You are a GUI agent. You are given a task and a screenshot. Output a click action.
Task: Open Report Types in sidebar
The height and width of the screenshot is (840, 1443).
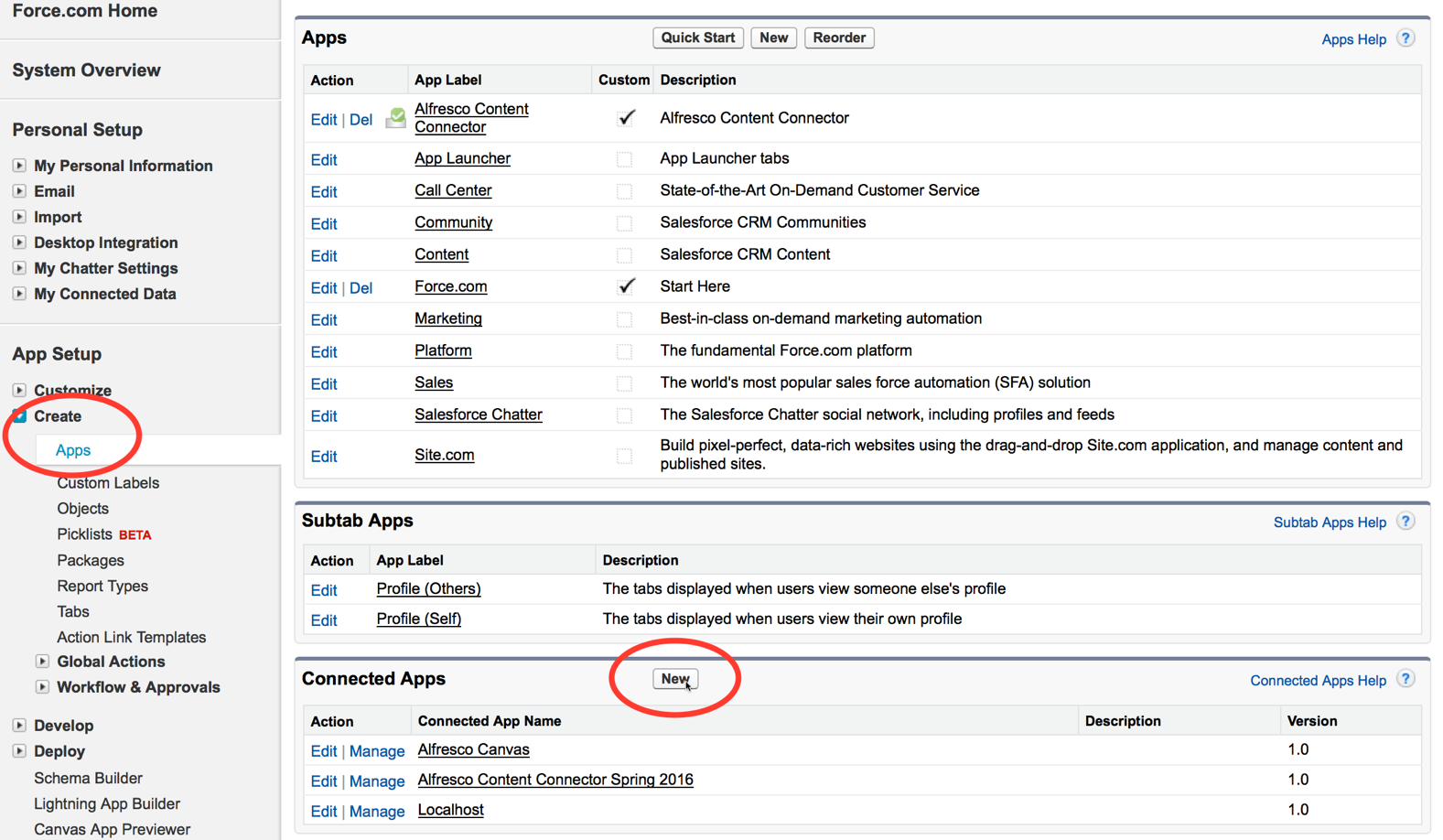(102, 586)
